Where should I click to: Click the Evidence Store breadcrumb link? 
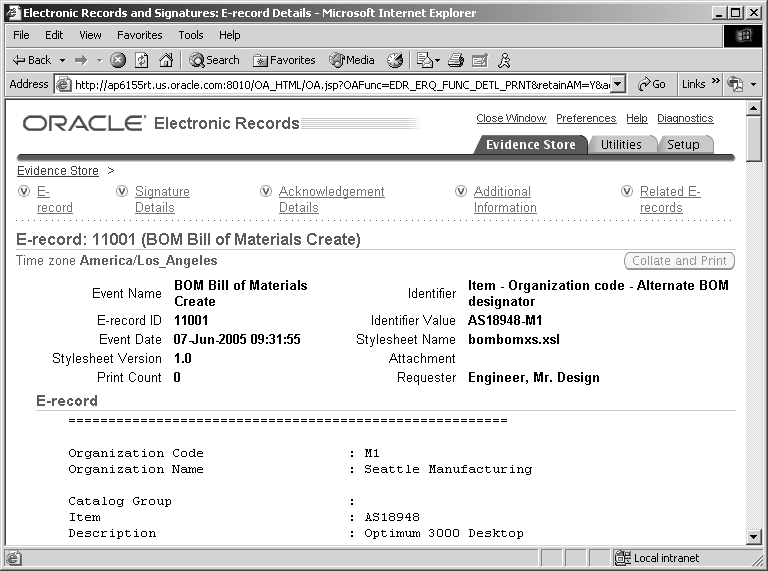click(x=58, y=170)
